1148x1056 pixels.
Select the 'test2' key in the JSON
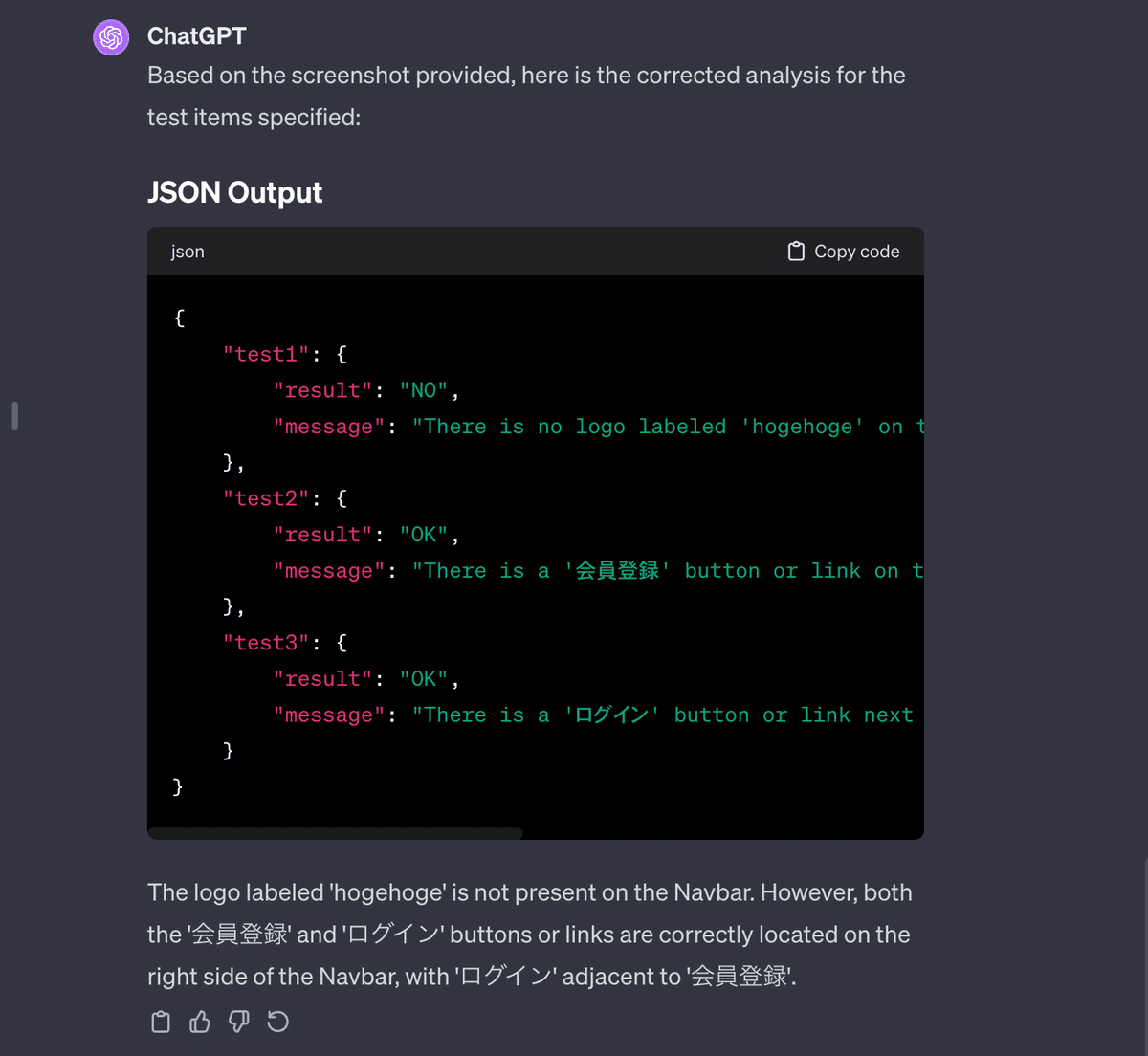click(265, 497)
